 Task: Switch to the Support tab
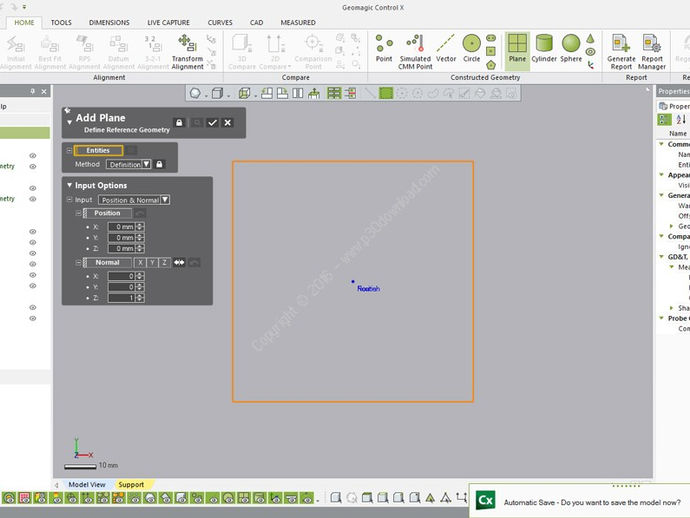tap(131, 485)
